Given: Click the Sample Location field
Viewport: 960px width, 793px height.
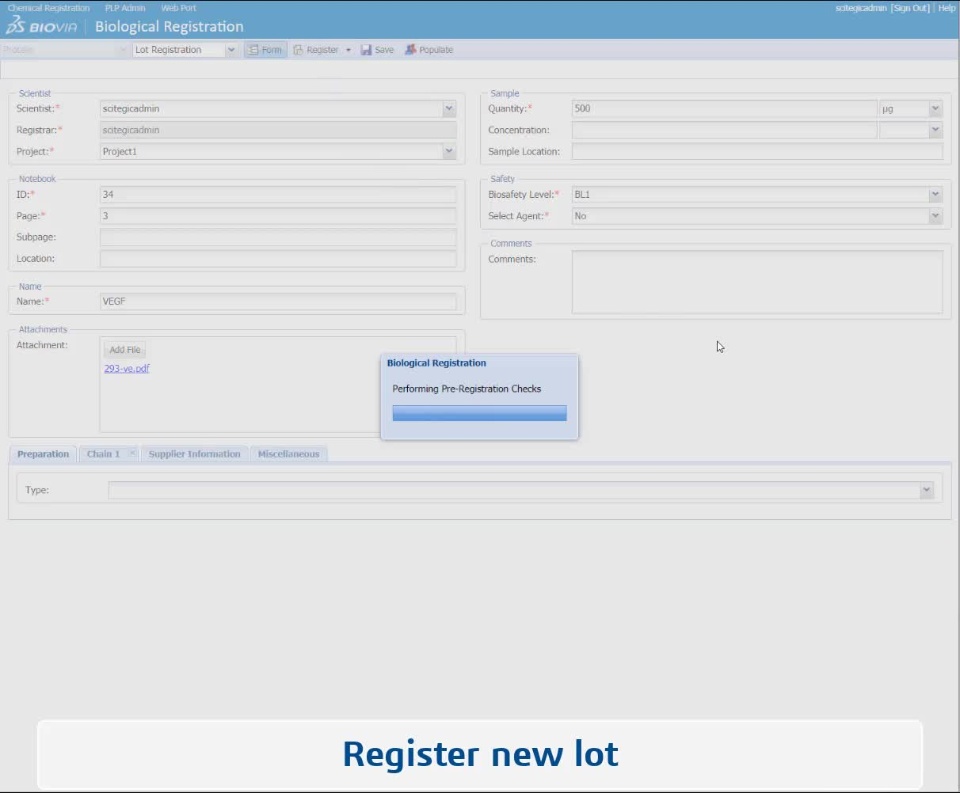Looking at the screenshot, I should click(757, 151).
